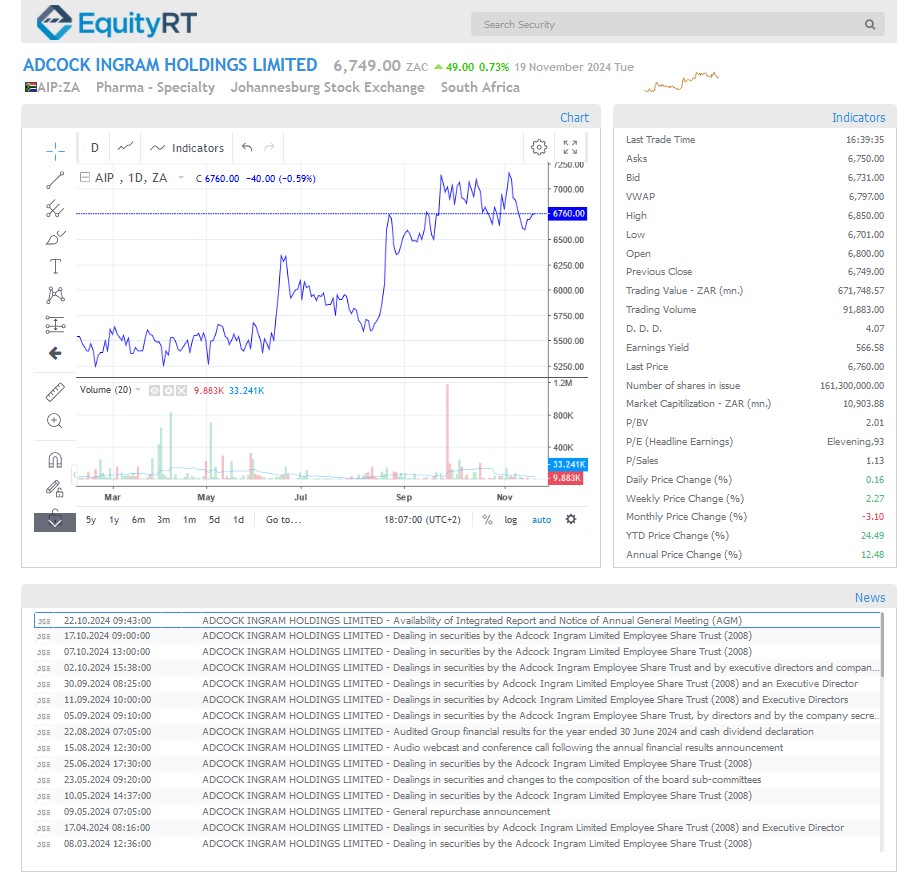Screen dimensions: 913x881
Task: Select the zoom in magnifier tool
Action: point(55,421)
